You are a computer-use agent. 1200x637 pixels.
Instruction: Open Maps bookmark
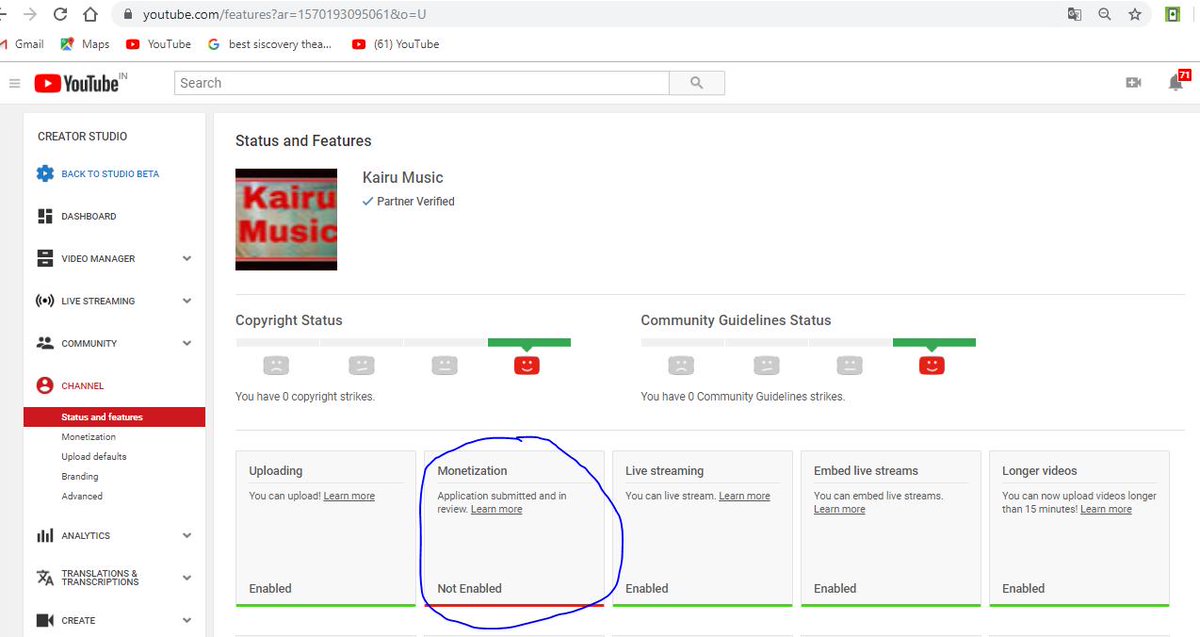click(85, 44)
